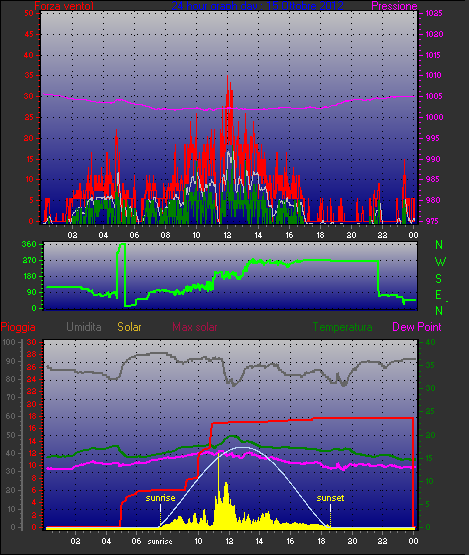Select the green 15 value on the temperature axis
This screenshot has height=555, width=469.
[x=430, y=458]
